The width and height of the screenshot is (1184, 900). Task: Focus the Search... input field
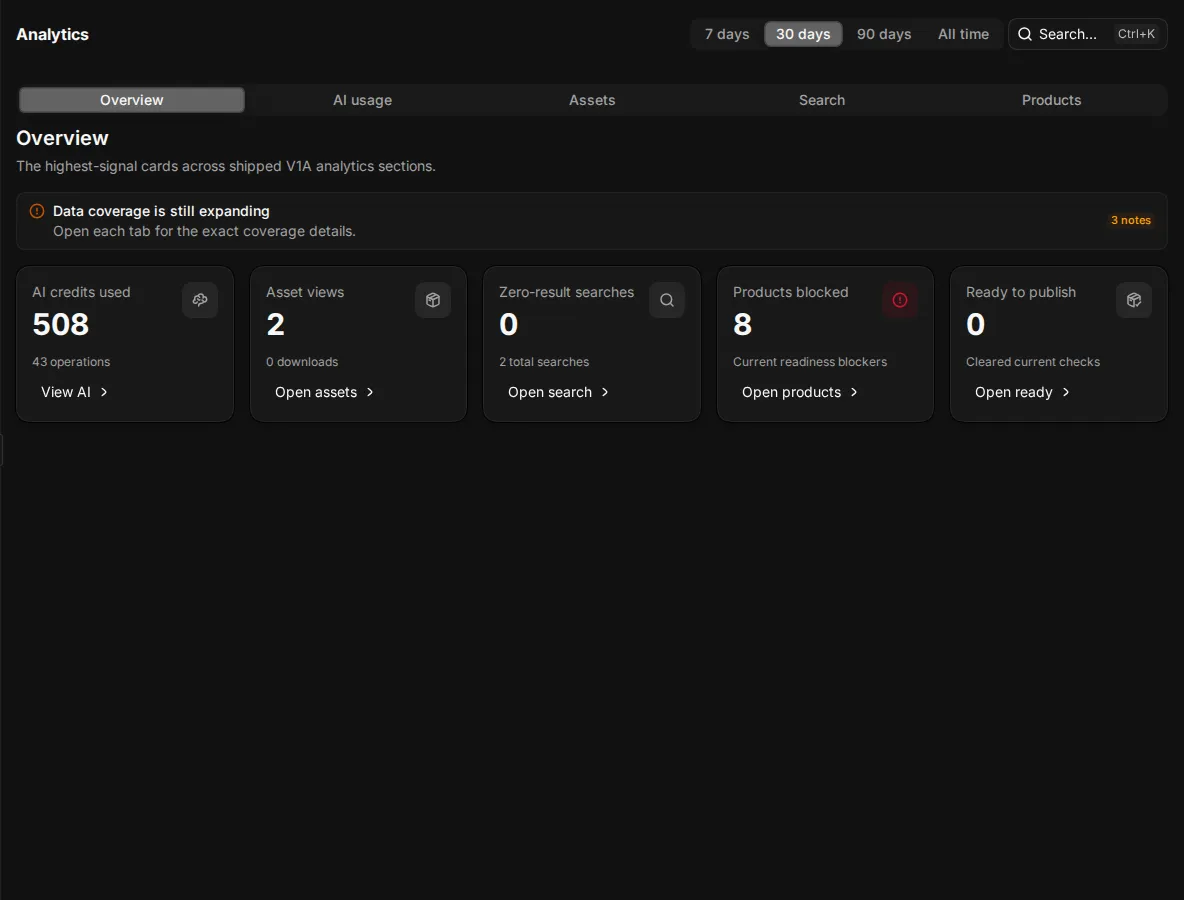(x=1087, y=34)
